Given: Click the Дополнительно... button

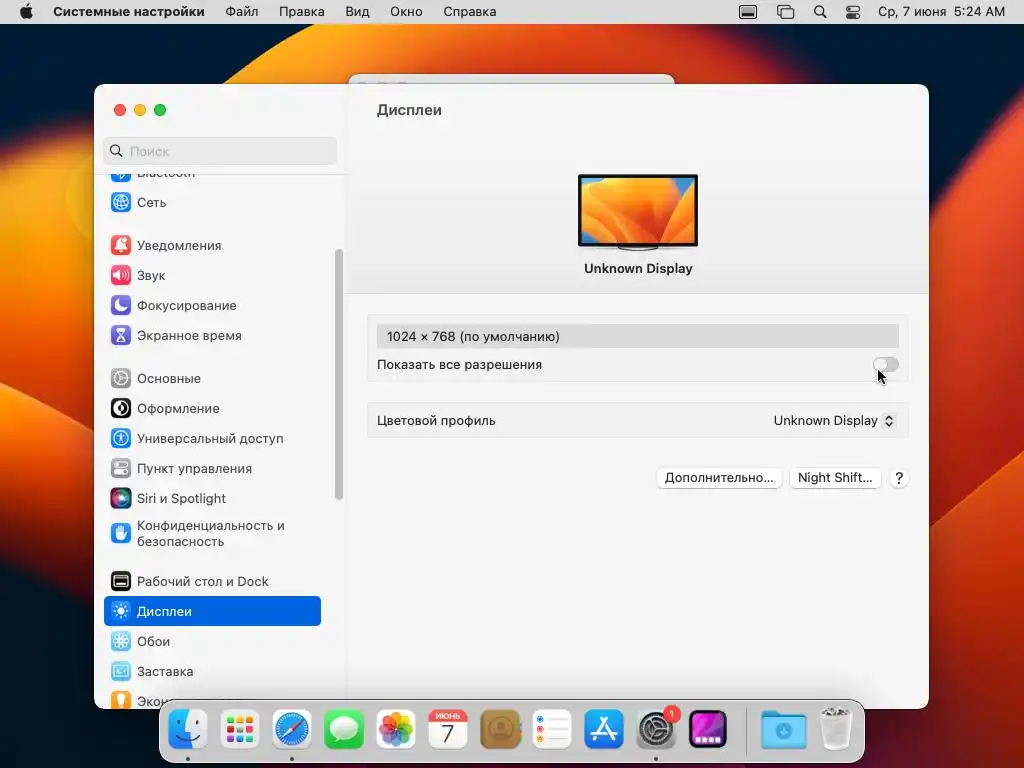Looking at the screenshot, I should [x=719, y=477].
